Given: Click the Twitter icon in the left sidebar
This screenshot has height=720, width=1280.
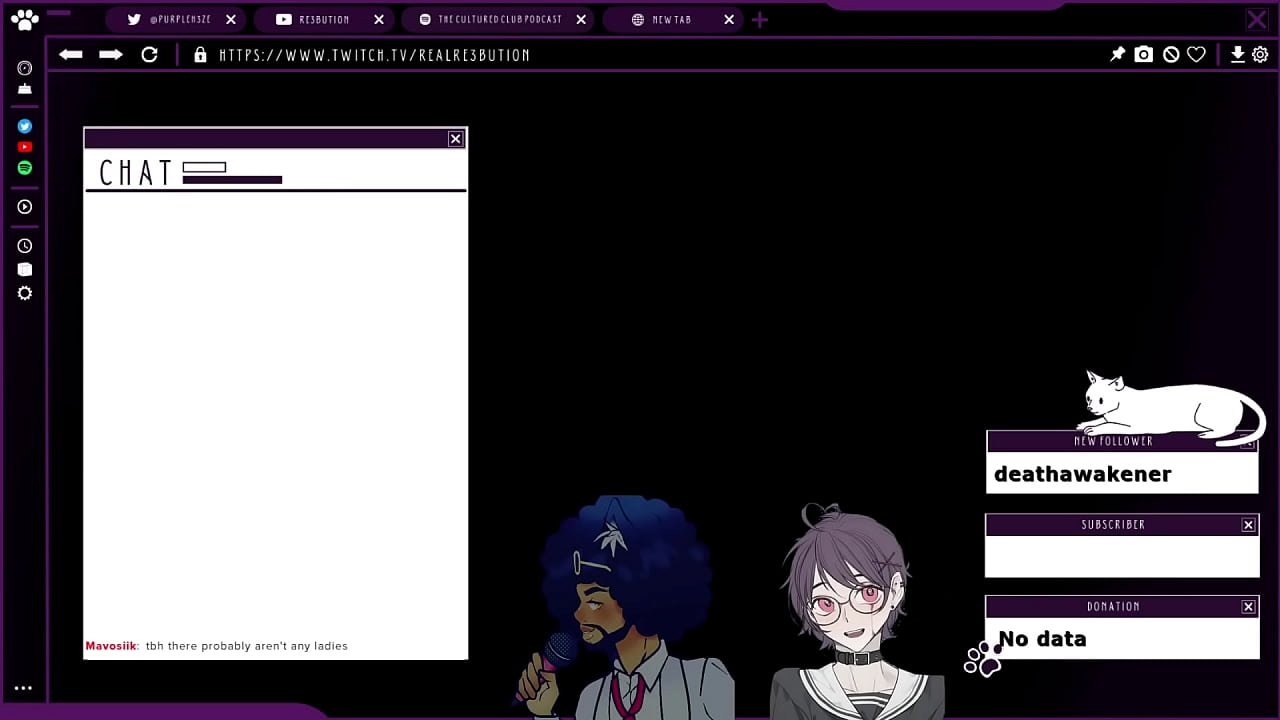Looking at the screenshot, I should 25,127.
